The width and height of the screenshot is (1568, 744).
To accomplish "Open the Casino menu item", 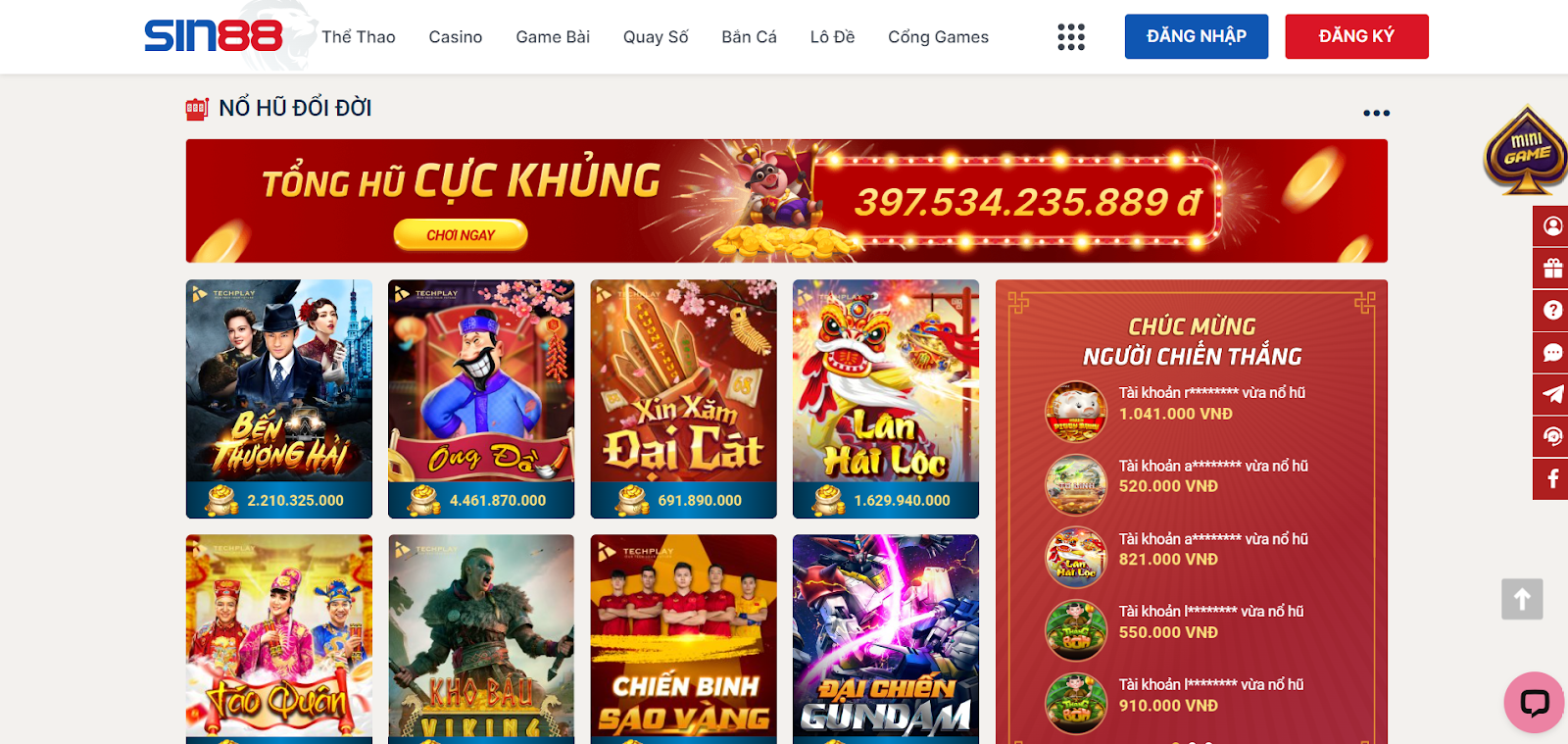I will coord(456,37).
